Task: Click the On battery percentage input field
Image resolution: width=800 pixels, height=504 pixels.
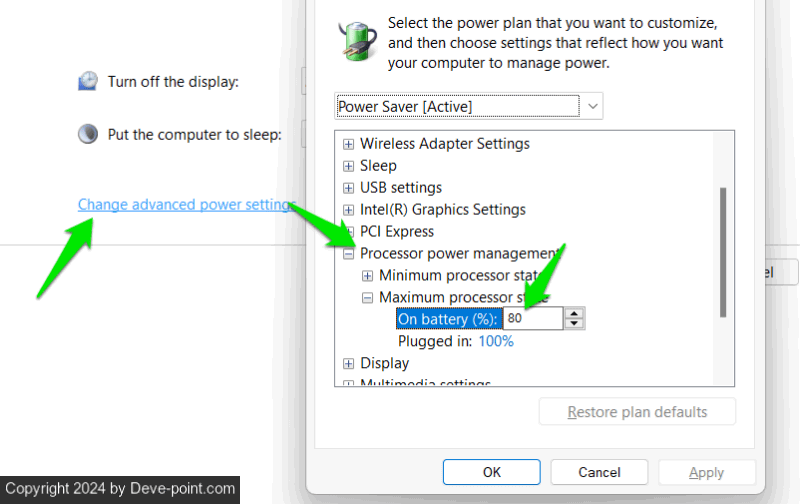Action: click(x=532, y=319)
